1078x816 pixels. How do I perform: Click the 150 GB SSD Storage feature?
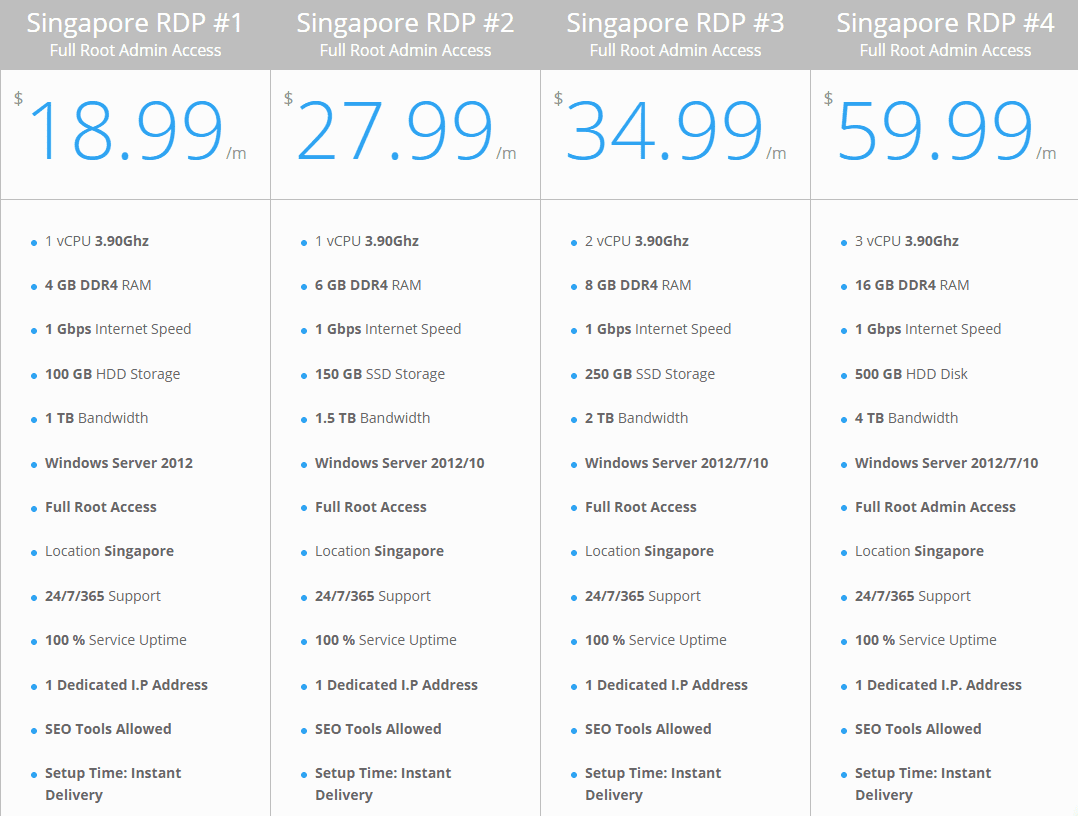click(x=380, y=374)
